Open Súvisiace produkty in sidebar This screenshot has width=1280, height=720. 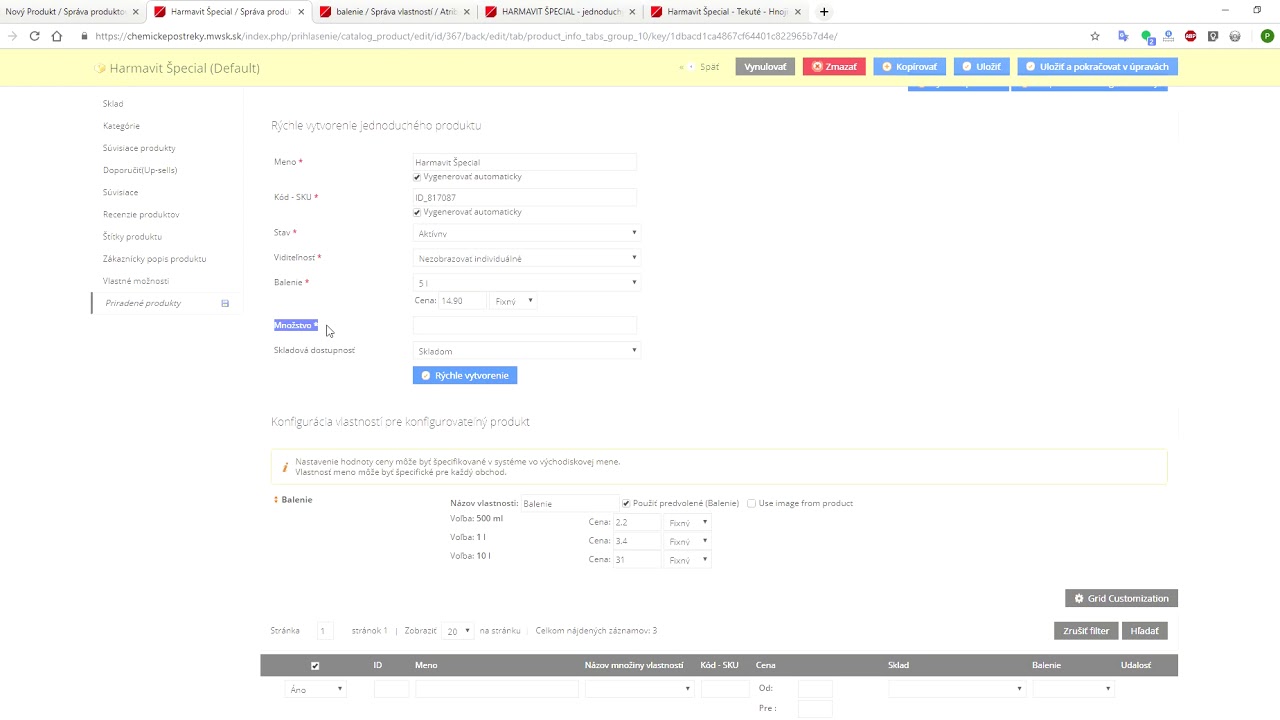[139, 148]
